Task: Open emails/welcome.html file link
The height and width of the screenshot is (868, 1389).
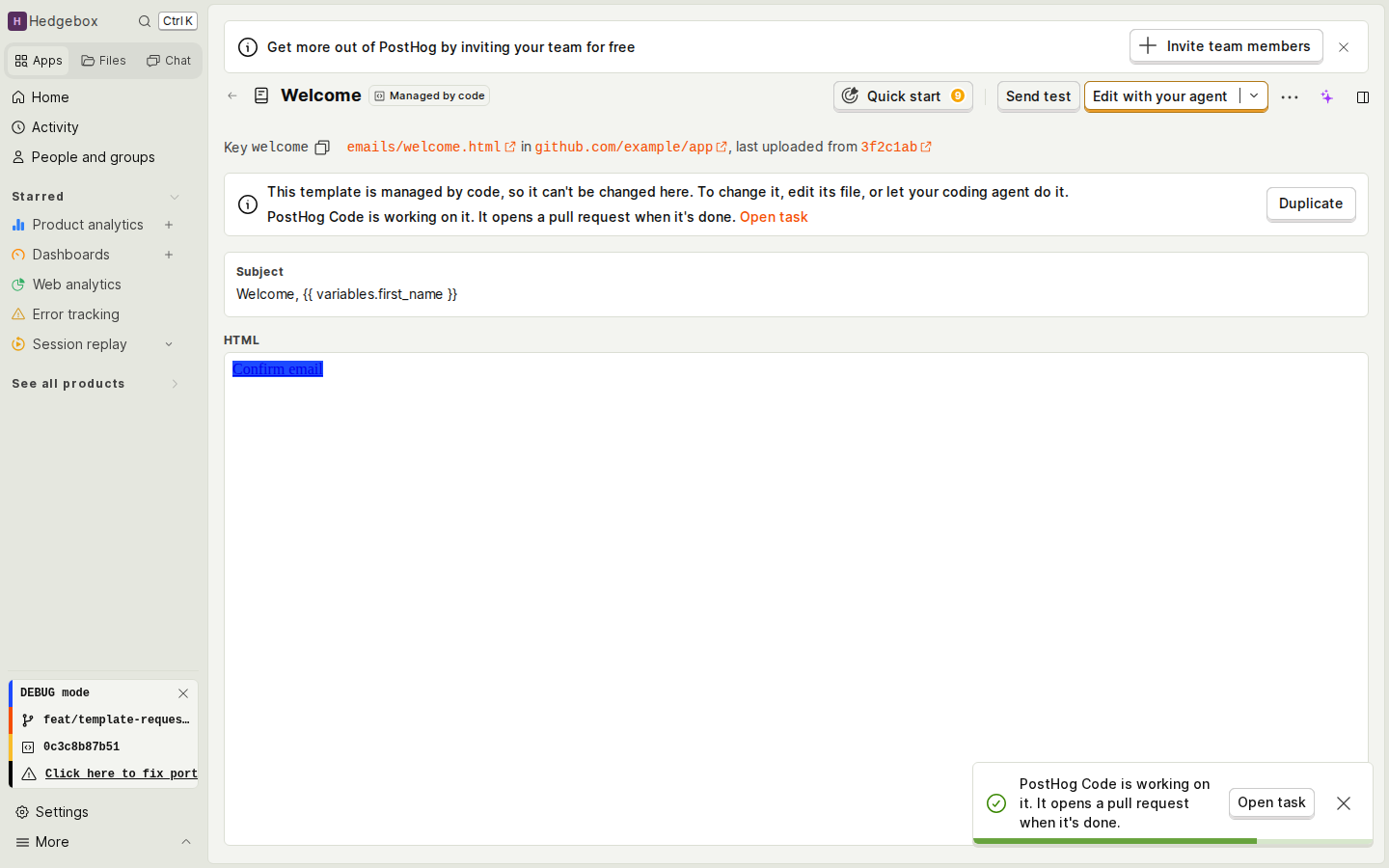Action: (x=431, y=147)
